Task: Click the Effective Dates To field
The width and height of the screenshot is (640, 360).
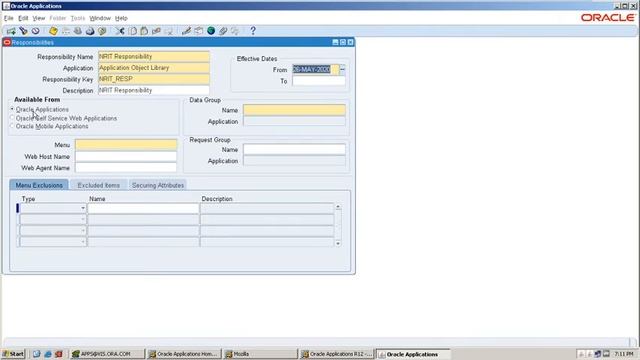Action: coord(319,81)
